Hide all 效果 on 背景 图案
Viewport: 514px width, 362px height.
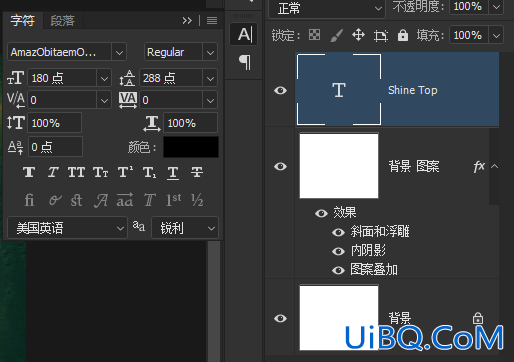(321, 213)
